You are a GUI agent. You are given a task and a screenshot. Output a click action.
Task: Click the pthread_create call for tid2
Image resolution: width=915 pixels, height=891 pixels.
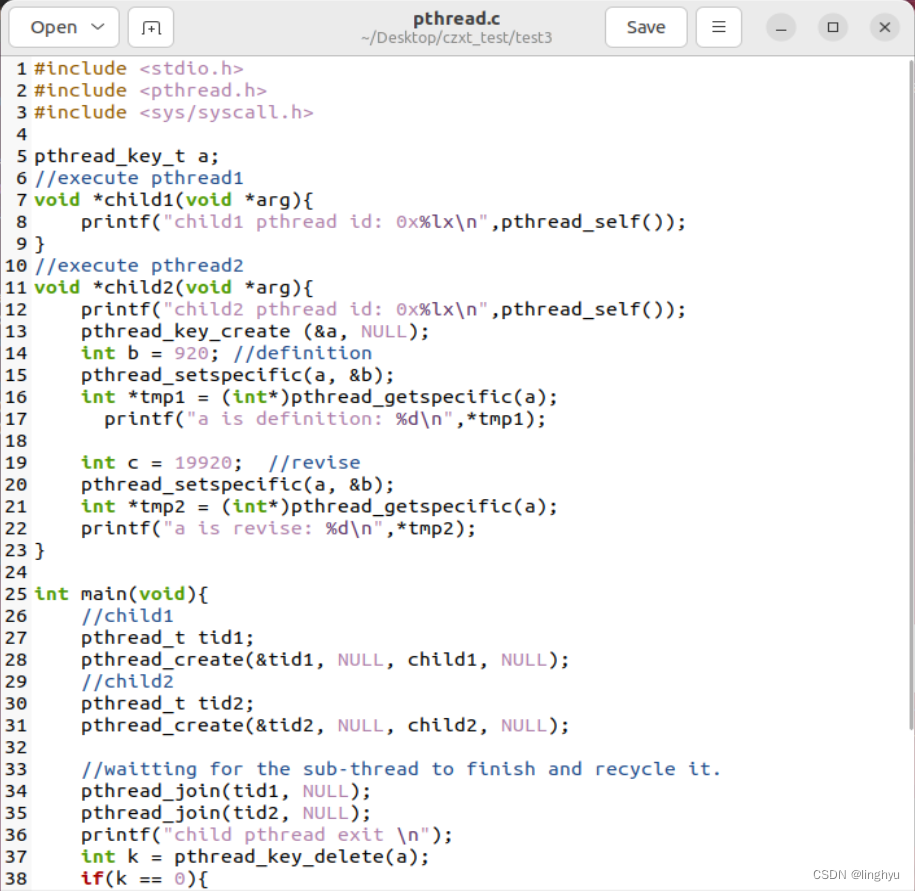[x=325, y=725]
